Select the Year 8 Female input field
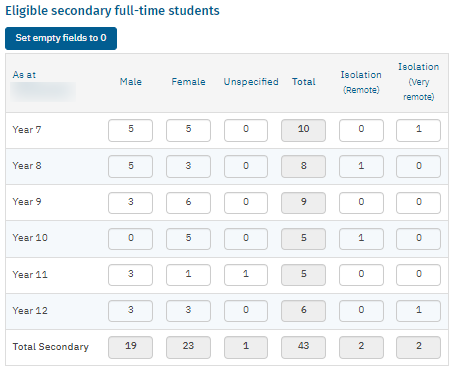Image resolution: width=456 pixels, height=371 pixels. coord(188,166)
